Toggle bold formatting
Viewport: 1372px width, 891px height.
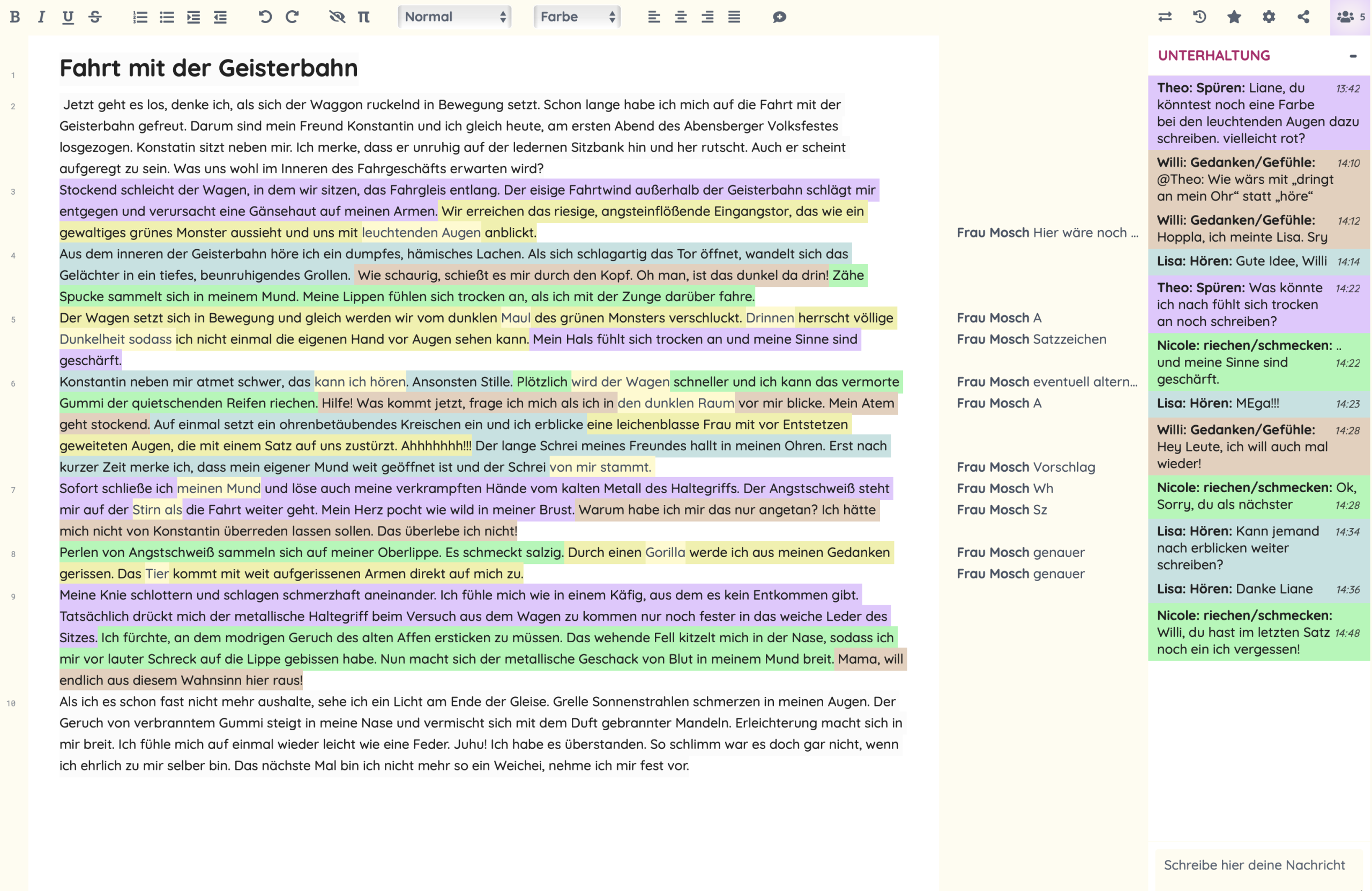point(15,17)
